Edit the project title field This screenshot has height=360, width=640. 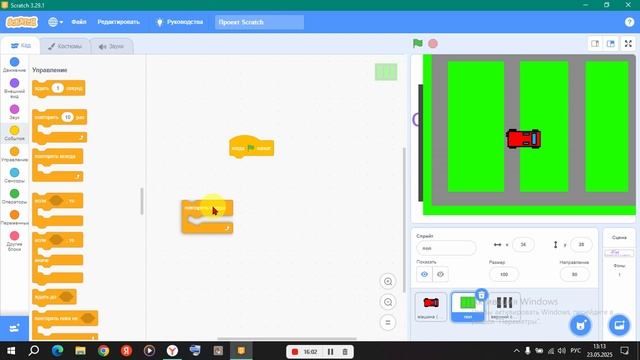(259, 22)
